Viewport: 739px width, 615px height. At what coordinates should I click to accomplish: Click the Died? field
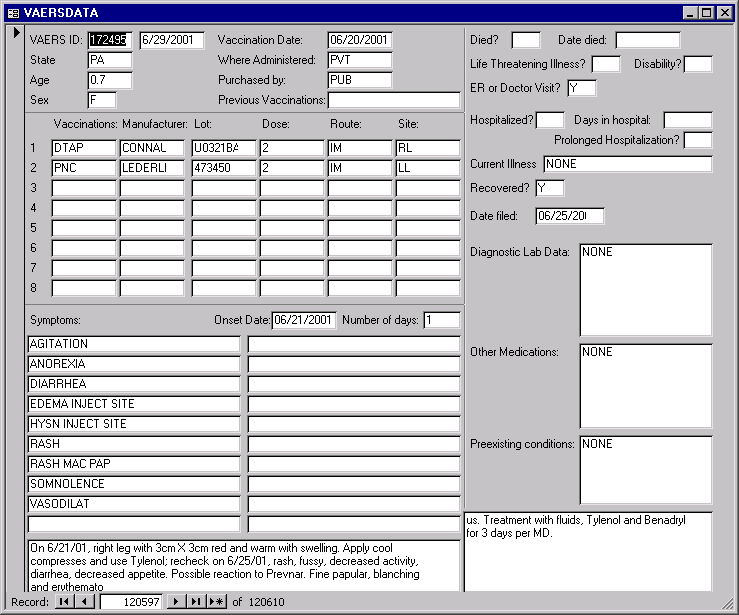[x=526, y=40]
